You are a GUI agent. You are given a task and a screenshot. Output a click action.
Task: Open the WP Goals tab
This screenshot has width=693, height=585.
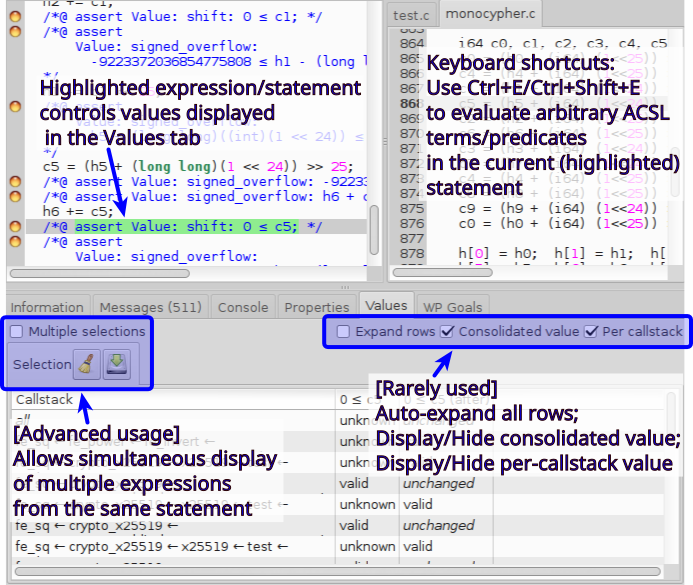(x=453, y=307)
